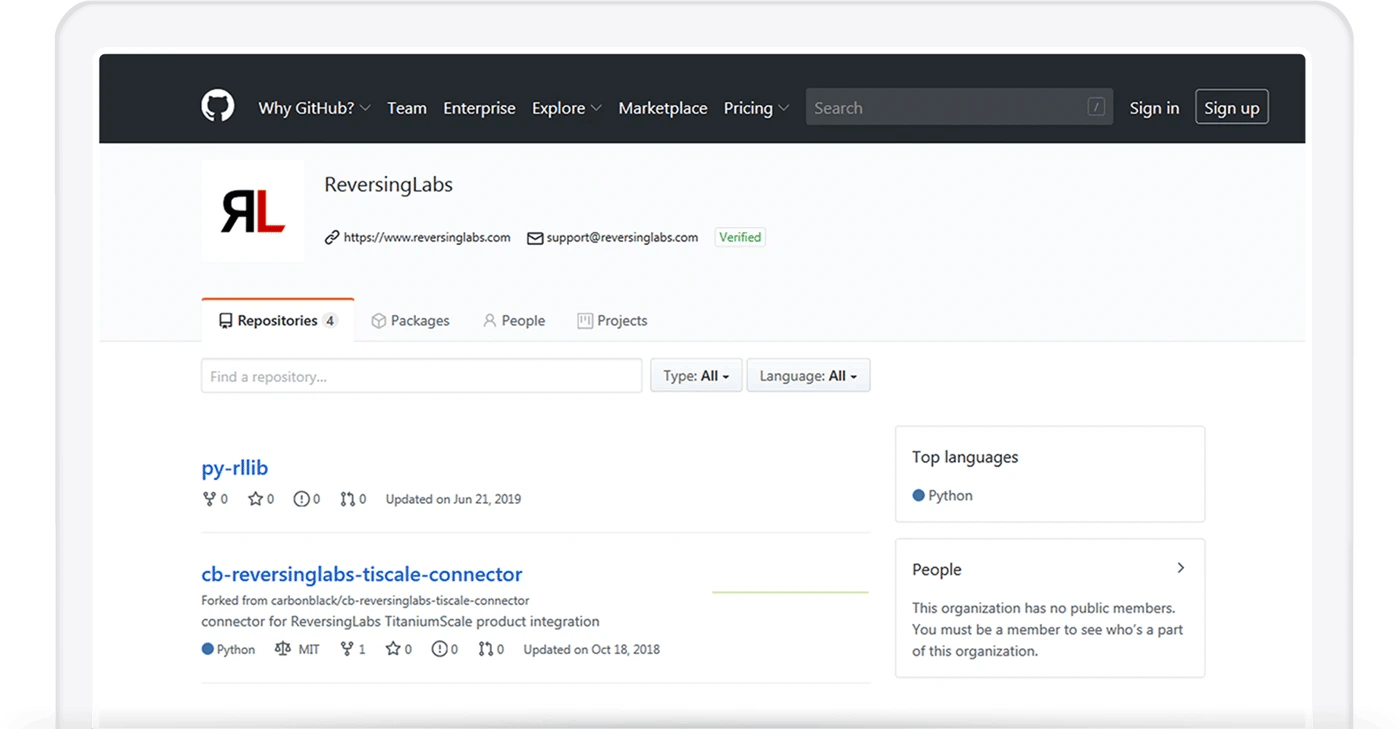Click the issues icon for cb-reversinglabs-tiscale-connector
The width and height of the screenshot is (1400, 729).
[x=439, y=649]
